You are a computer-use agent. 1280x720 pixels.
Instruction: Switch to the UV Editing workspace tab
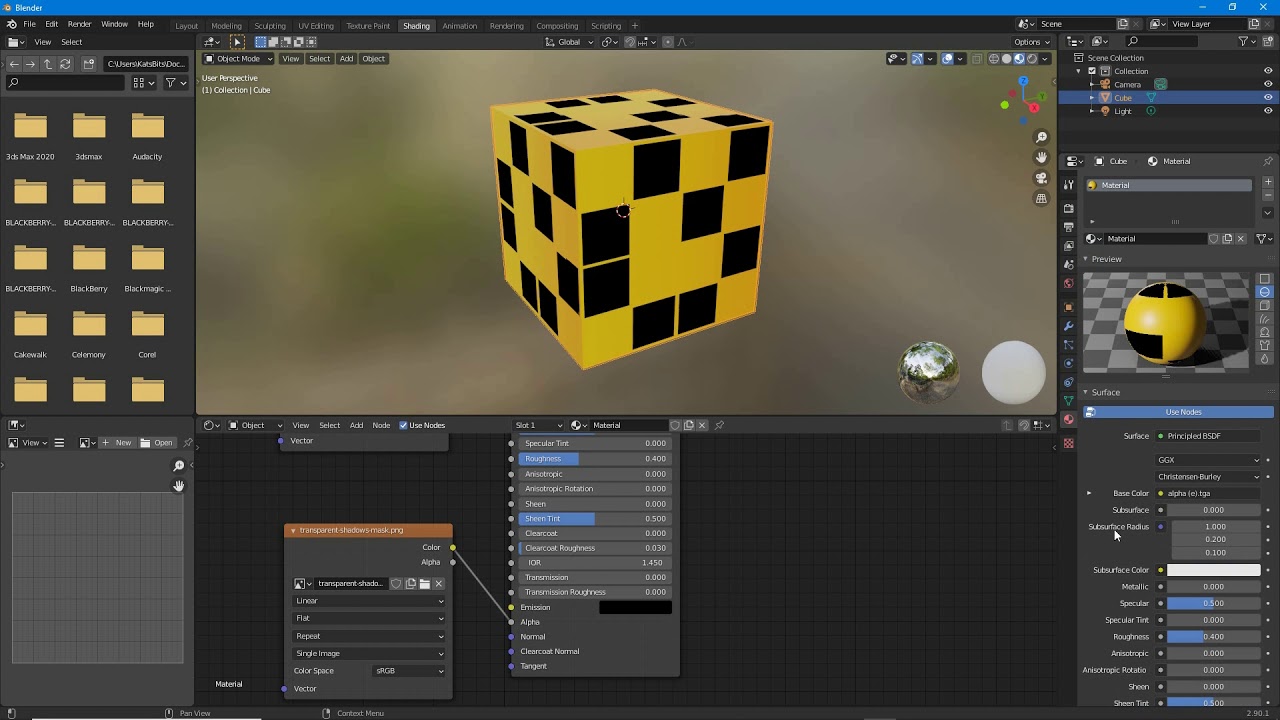coord(315,25)
